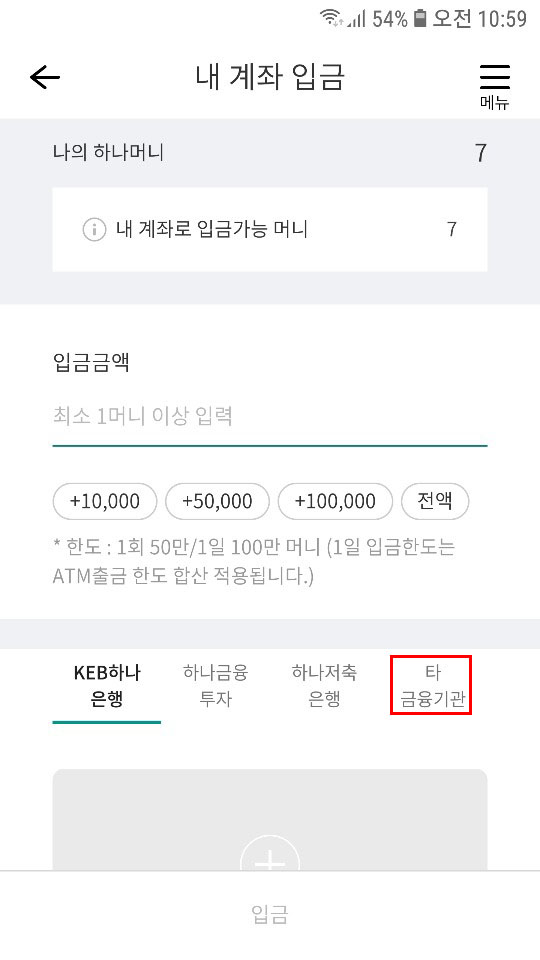Tap the back arrow icon
Image resolution: width=540 pixels, height=960 pixels.
45,77
